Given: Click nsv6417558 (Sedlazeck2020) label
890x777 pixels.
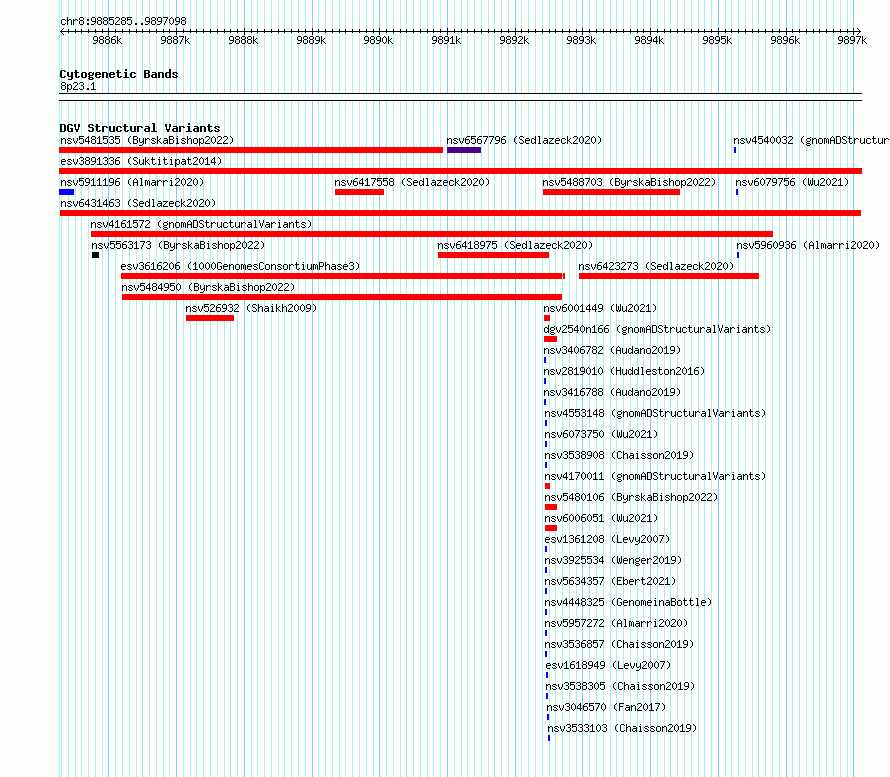Looking at the screenshot, I should click(412, 182).
